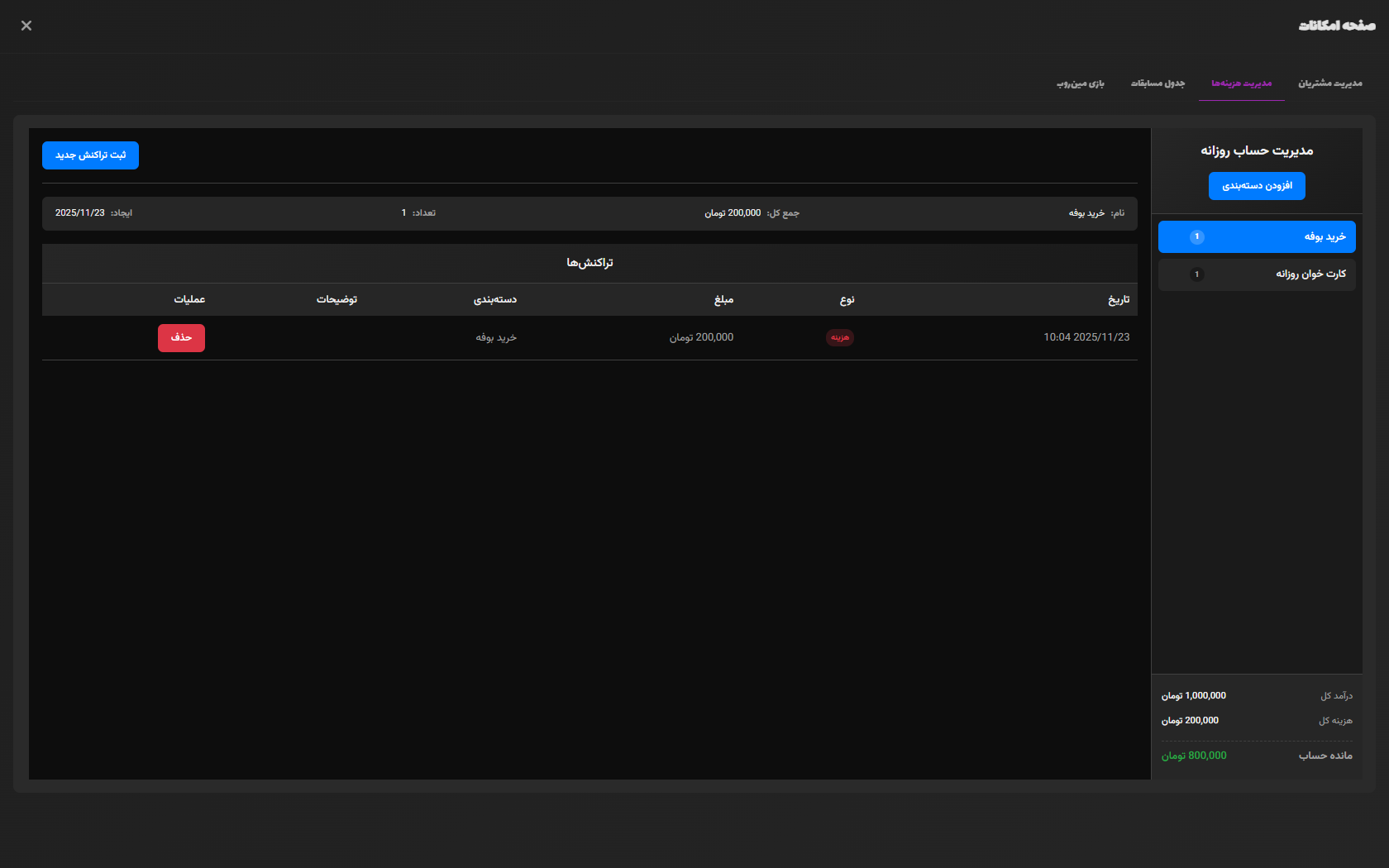Click the تاریخ column header
This screenshot has height=868, width=1389.
tap(1118, 300)
